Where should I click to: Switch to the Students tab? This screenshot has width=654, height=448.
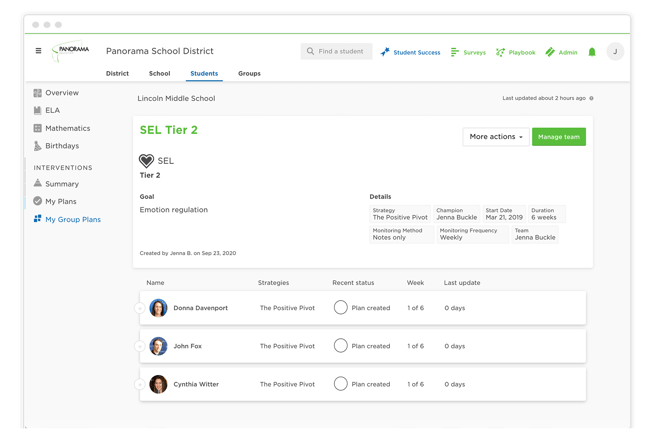coord(204,73)
